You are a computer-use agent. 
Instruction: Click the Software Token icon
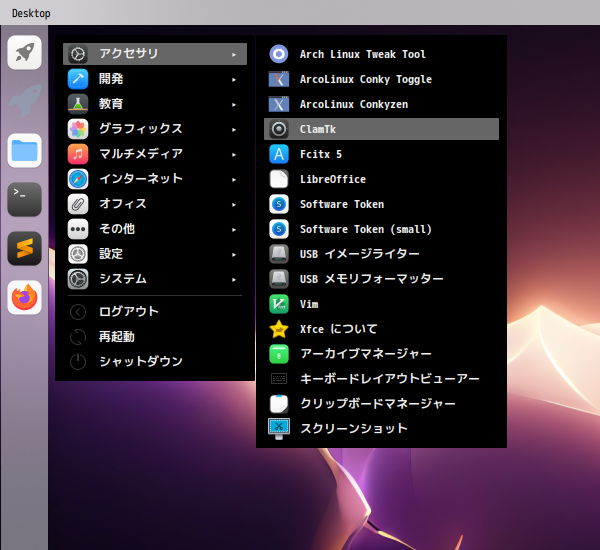[x=279, y=204]
